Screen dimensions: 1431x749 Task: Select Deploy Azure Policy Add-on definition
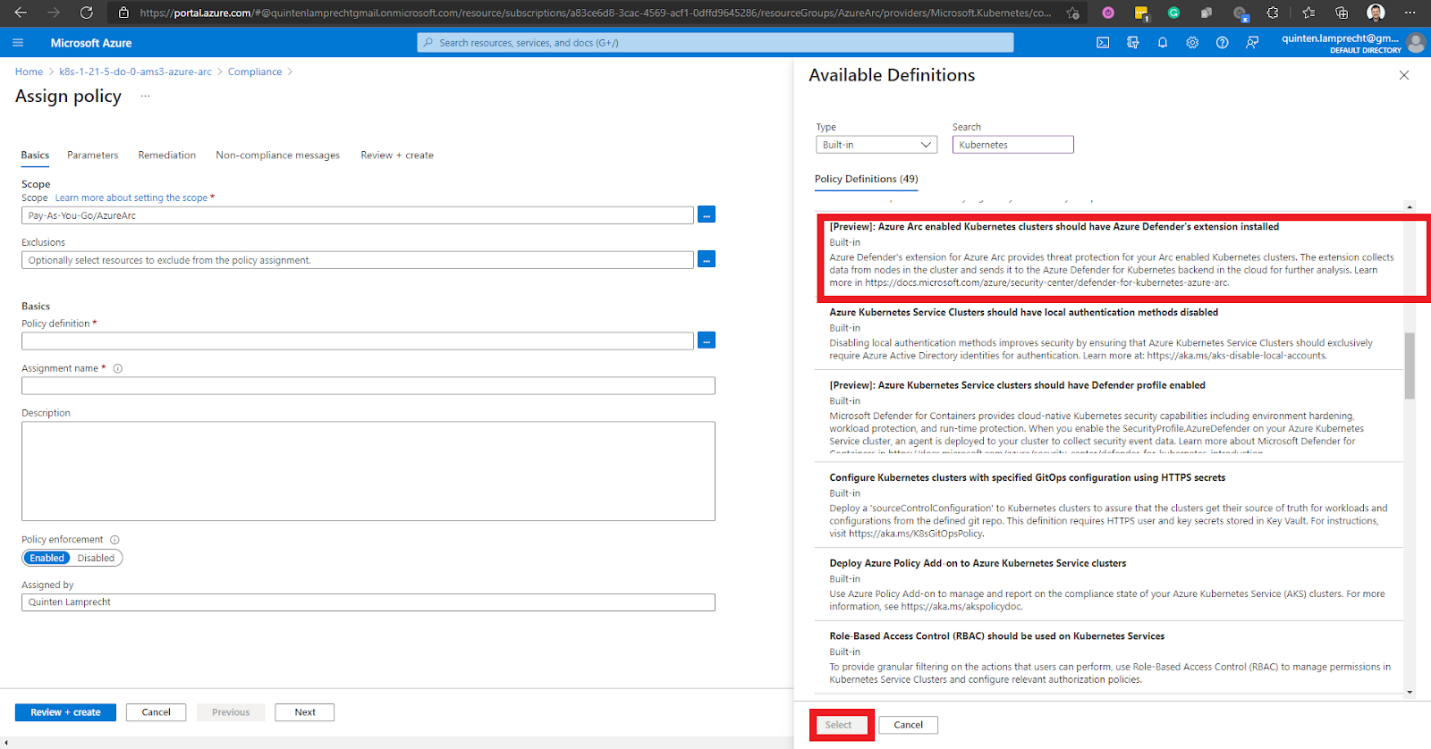(x=1109, y=584)
